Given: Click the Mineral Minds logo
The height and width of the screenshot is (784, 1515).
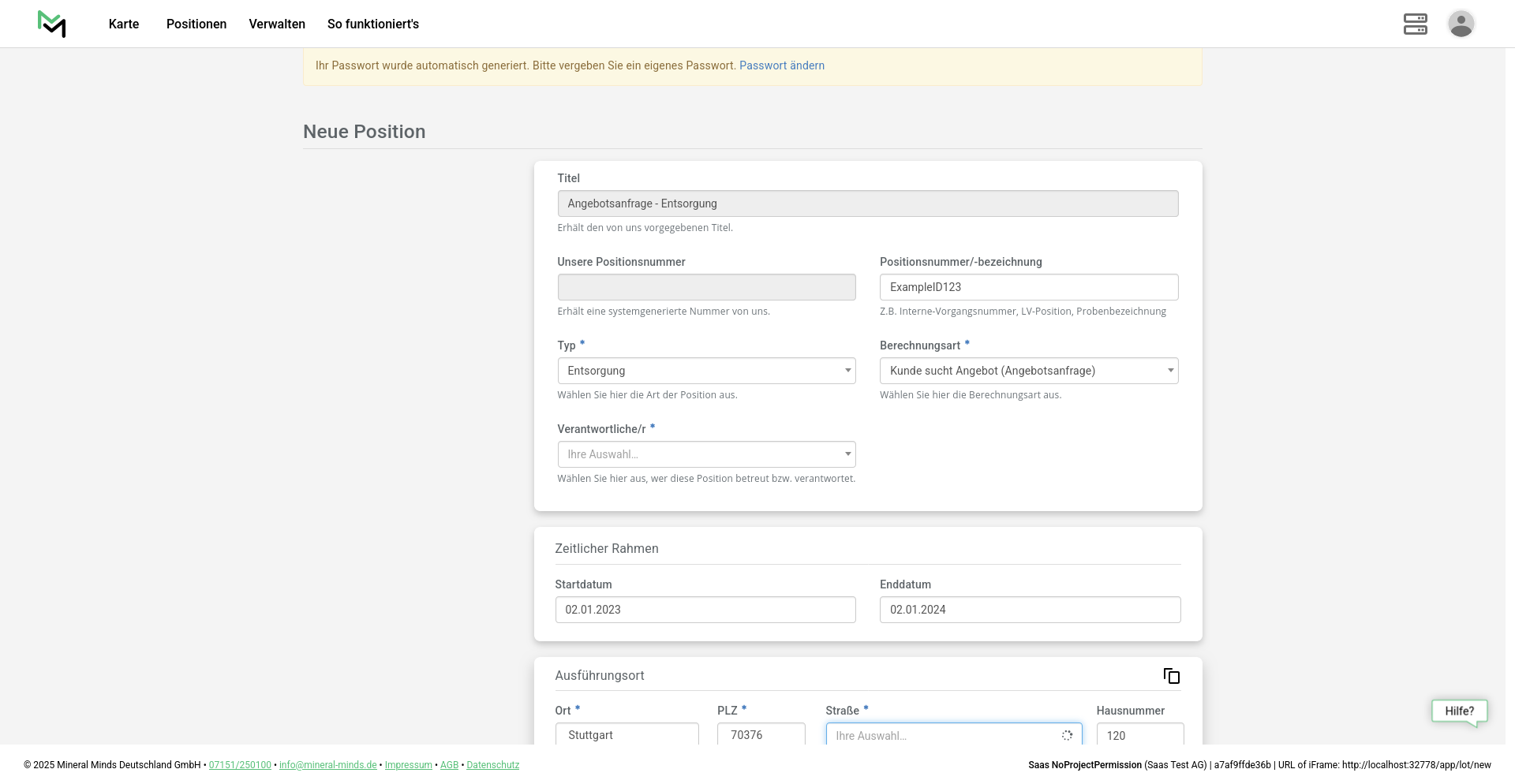Looking at the screenshot, I should click(x=51, y=24).
